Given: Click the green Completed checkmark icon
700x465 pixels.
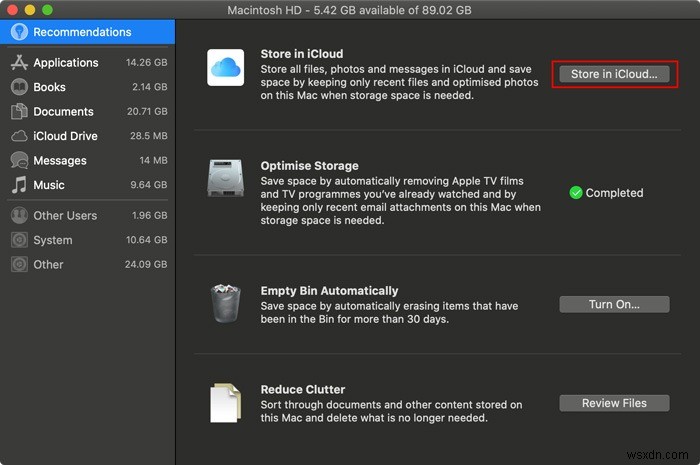Looking at the screenshot, I should point(576,193).
